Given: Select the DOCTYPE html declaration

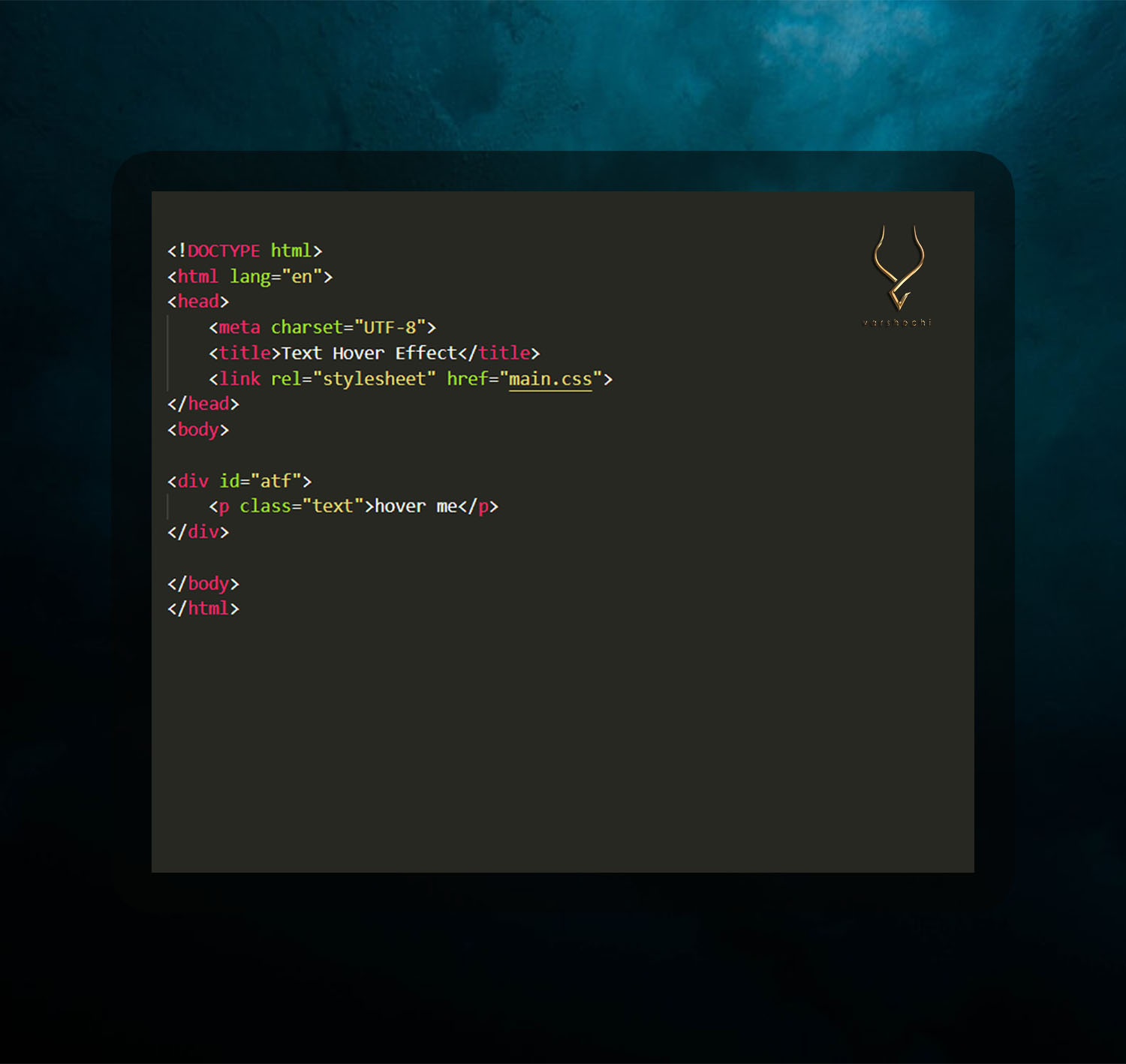Looking at the screenshot, I should (x=244, y=251).
